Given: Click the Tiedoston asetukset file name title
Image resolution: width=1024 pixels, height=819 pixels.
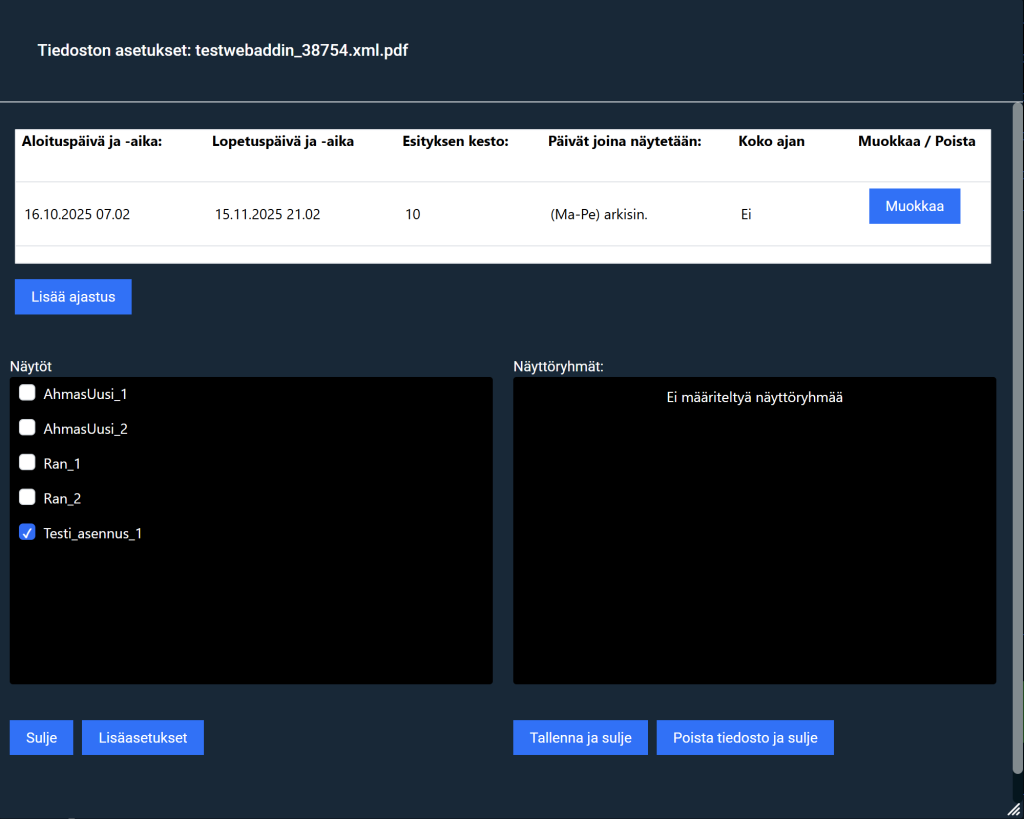Looking at the screenshot, I should 223,50.
